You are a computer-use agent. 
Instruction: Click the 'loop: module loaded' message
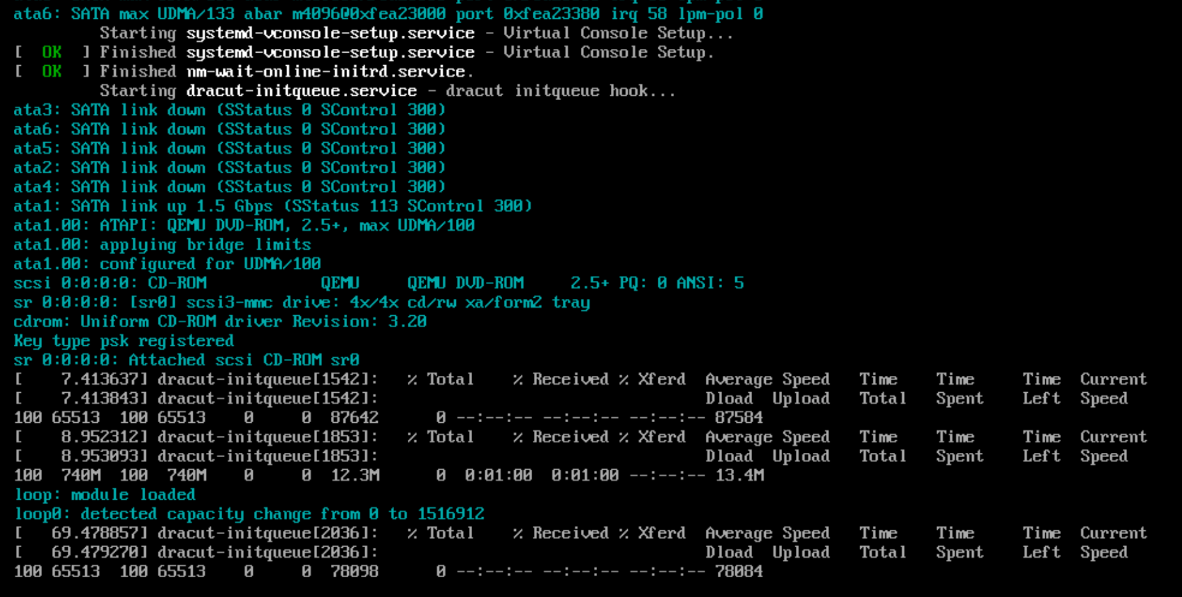105,495
